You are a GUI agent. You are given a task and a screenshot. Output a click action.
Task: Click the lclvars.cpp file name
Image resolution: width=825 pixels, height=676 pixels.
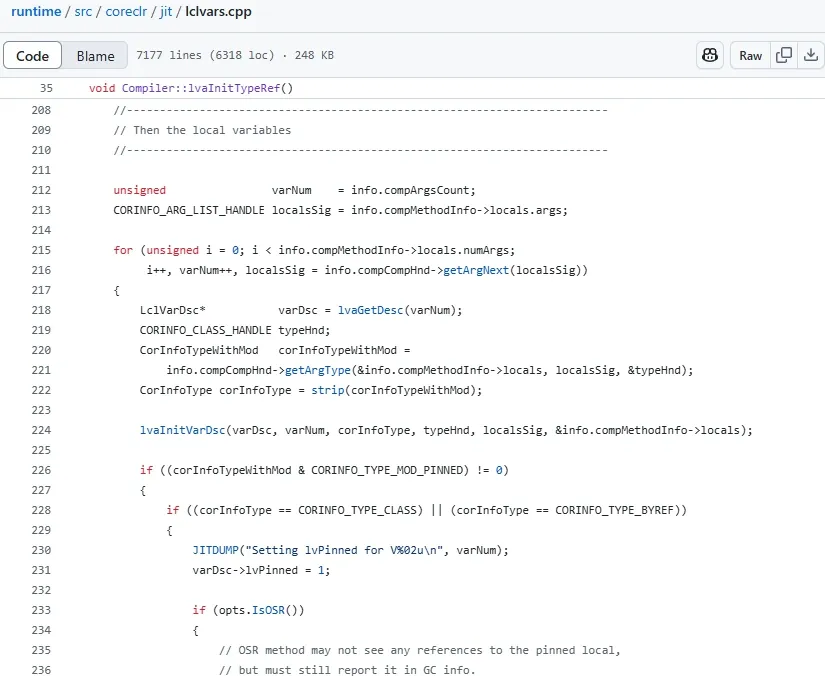click(x=218, y=12)
